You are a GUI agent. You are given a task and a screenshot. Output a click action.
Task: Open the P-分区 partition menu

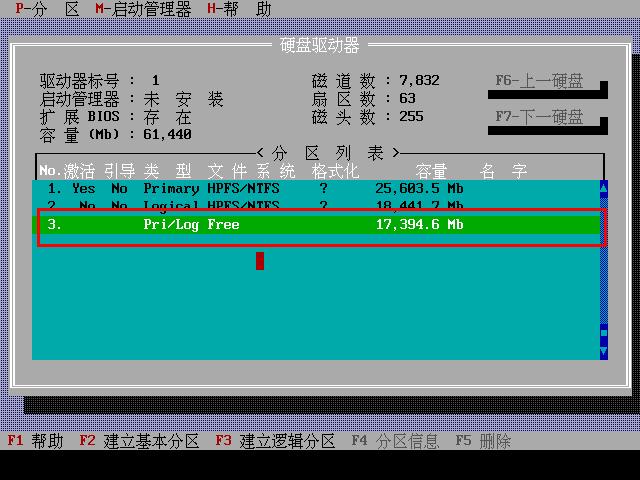[x=47, y=9]
